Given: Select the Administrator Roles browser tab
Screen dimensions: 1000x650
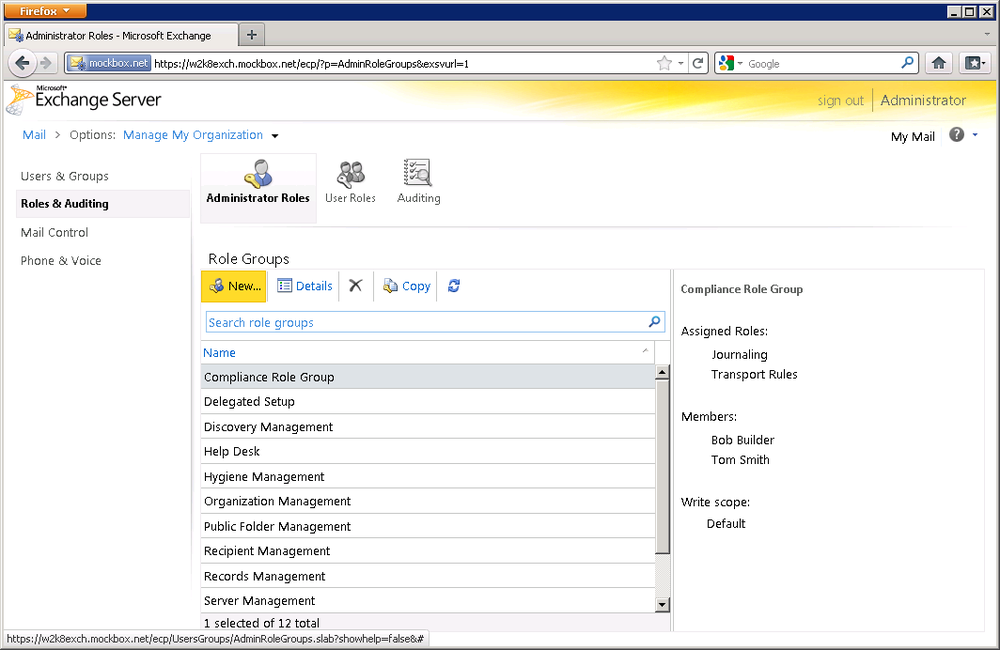Looking at the screenshot, I should 121,36.
